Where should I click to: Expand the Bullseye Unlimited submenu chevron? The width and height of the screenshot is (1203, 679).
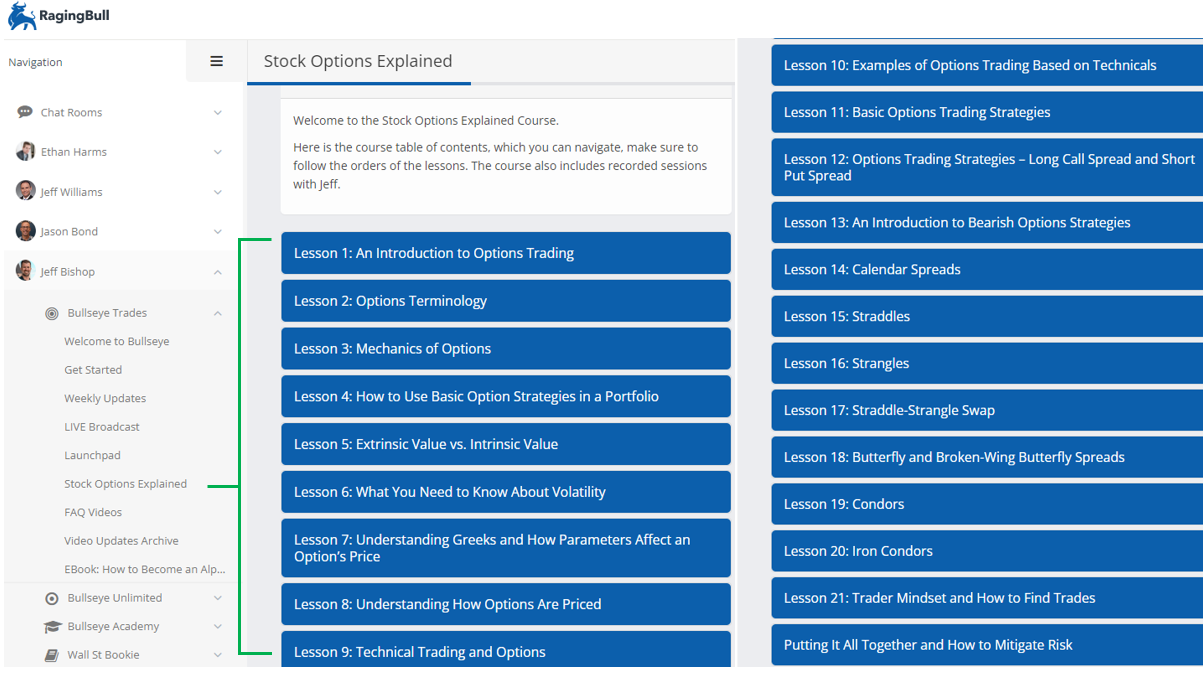(x=218, y=598)
